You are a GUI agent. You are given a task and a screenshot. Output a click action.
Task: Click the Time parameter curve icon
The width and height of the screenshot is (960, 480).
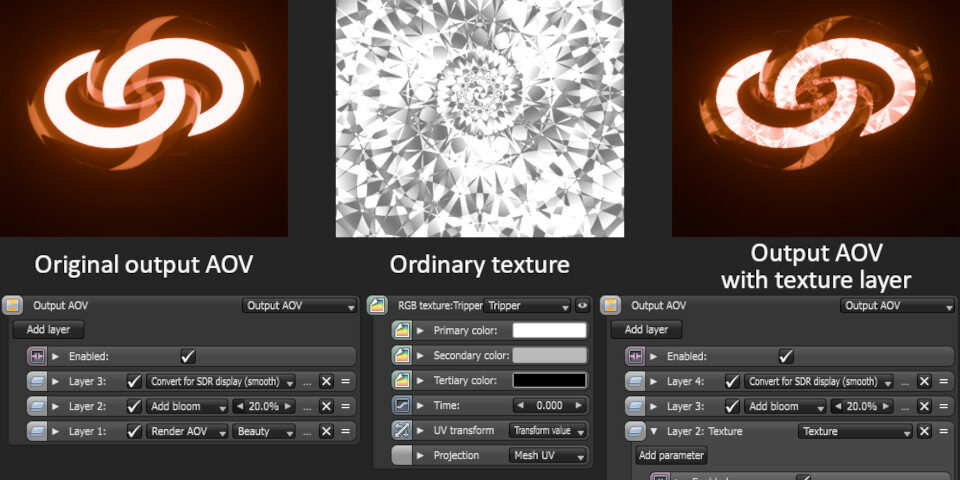click(x=402, y=405)
